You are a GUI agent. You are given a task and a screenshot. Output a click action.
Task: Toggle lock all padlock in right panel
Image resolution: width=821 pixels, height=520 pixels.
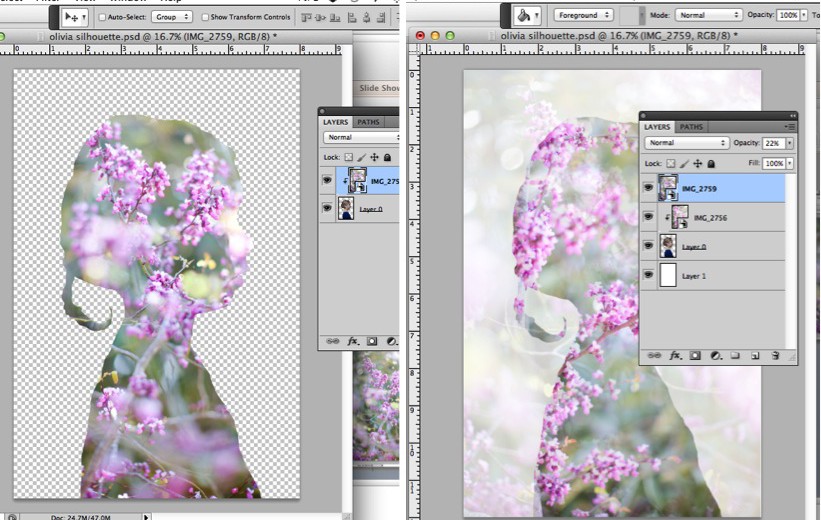click(x=711, y=163)
